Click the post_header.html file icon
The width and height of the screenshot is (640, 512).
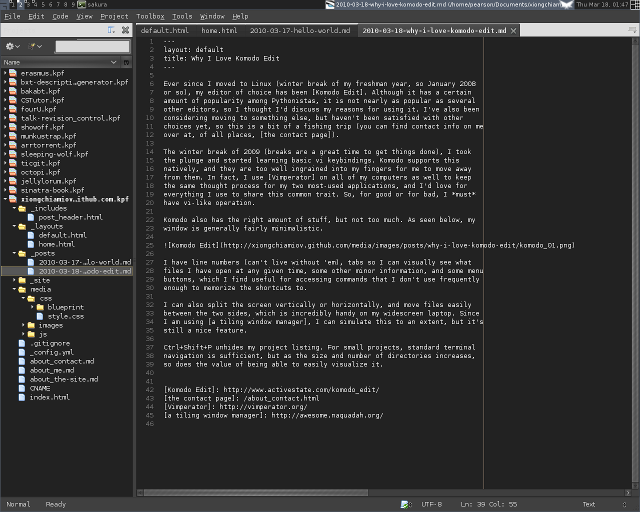pos(31,217)
